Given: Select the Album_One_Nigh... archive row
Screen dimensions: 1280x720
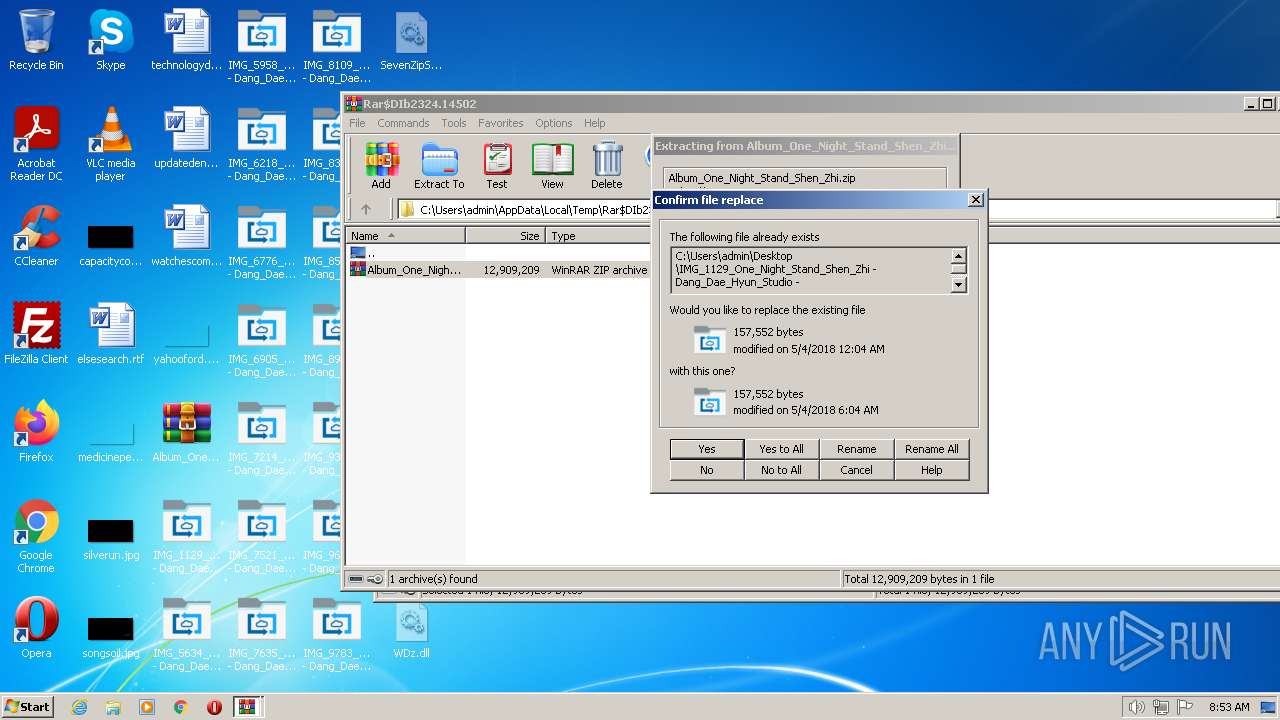Looking at the screenshot, I should tap(498, 270).
